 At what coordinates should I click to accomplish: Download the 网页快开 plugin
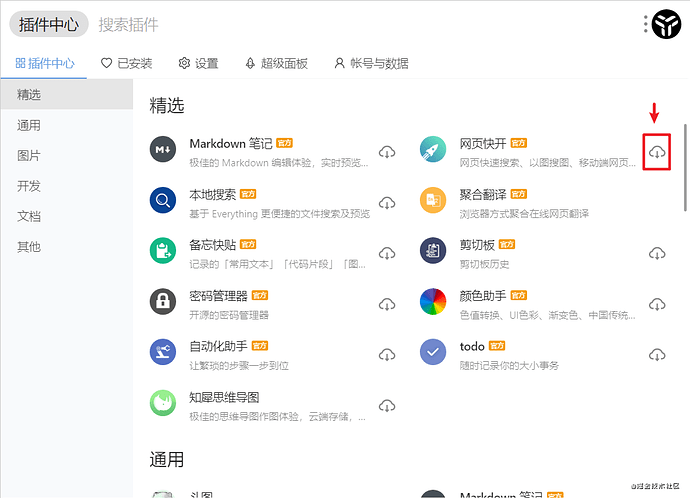pos(657,152)
